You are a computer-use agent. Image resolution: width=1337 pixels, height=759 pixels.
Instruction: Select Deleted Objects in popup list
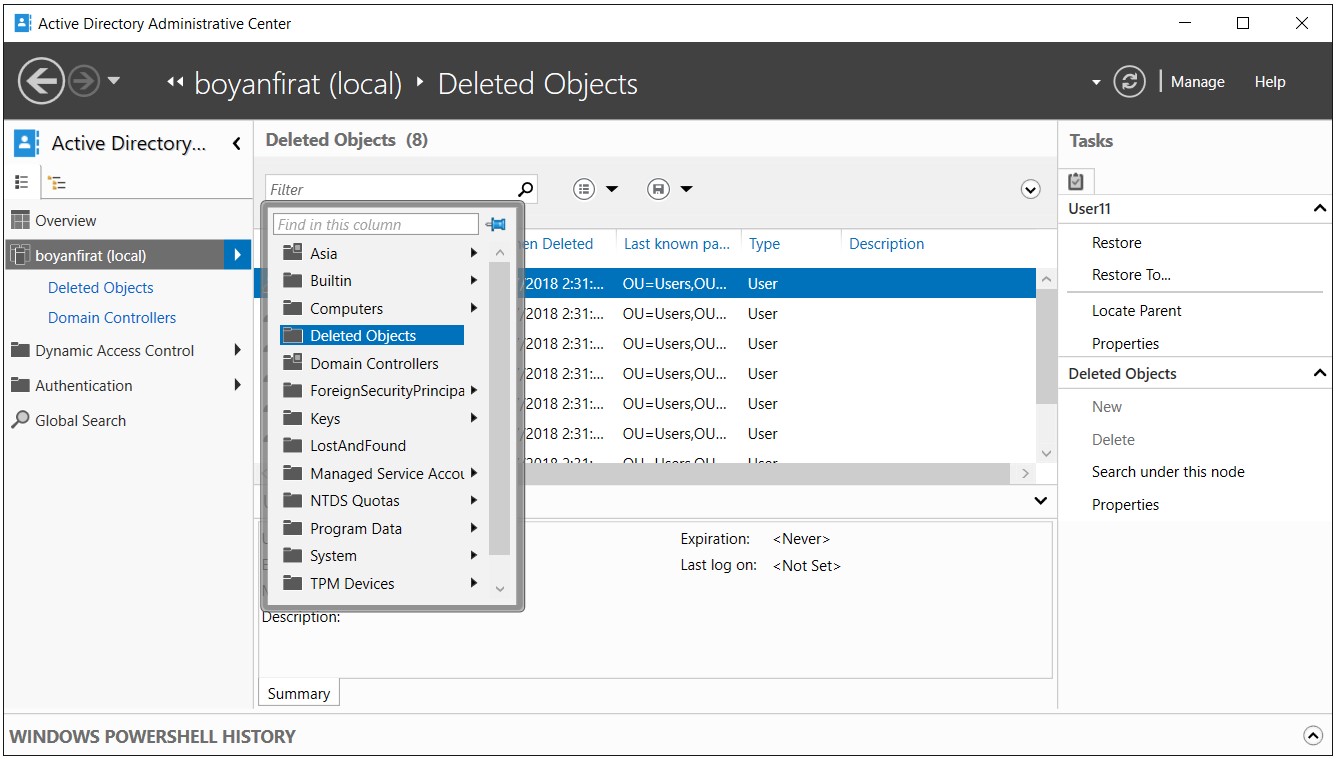coord(371,336)
